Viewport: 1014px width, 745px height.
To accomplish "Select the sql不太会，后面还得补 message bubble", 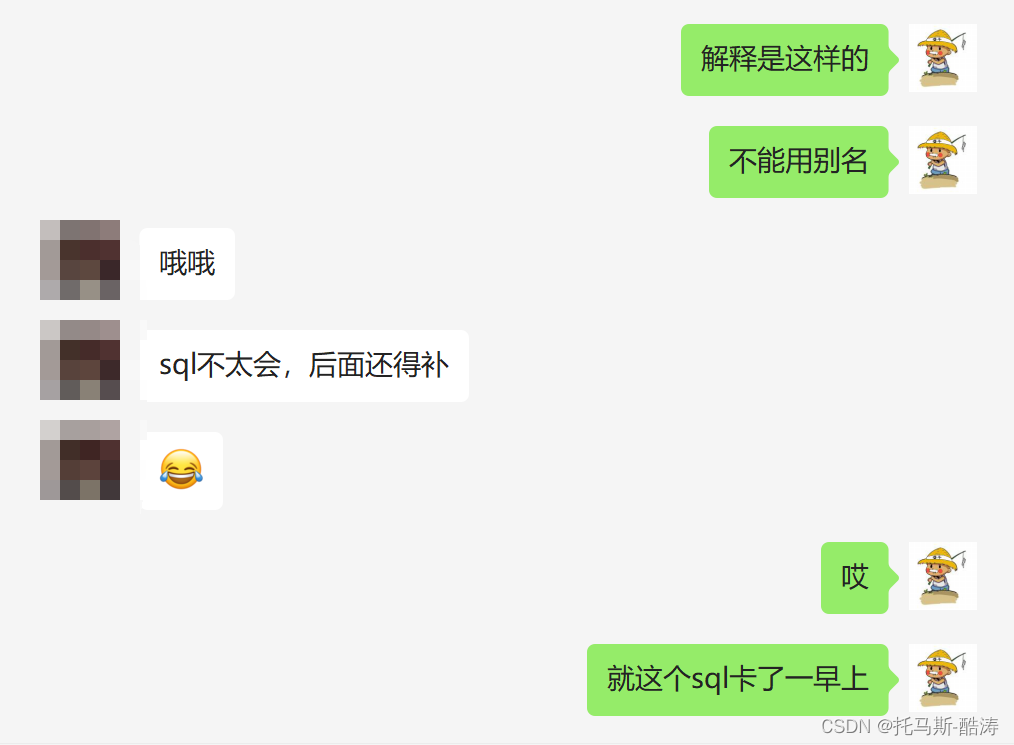I will (x=305, y=366).
